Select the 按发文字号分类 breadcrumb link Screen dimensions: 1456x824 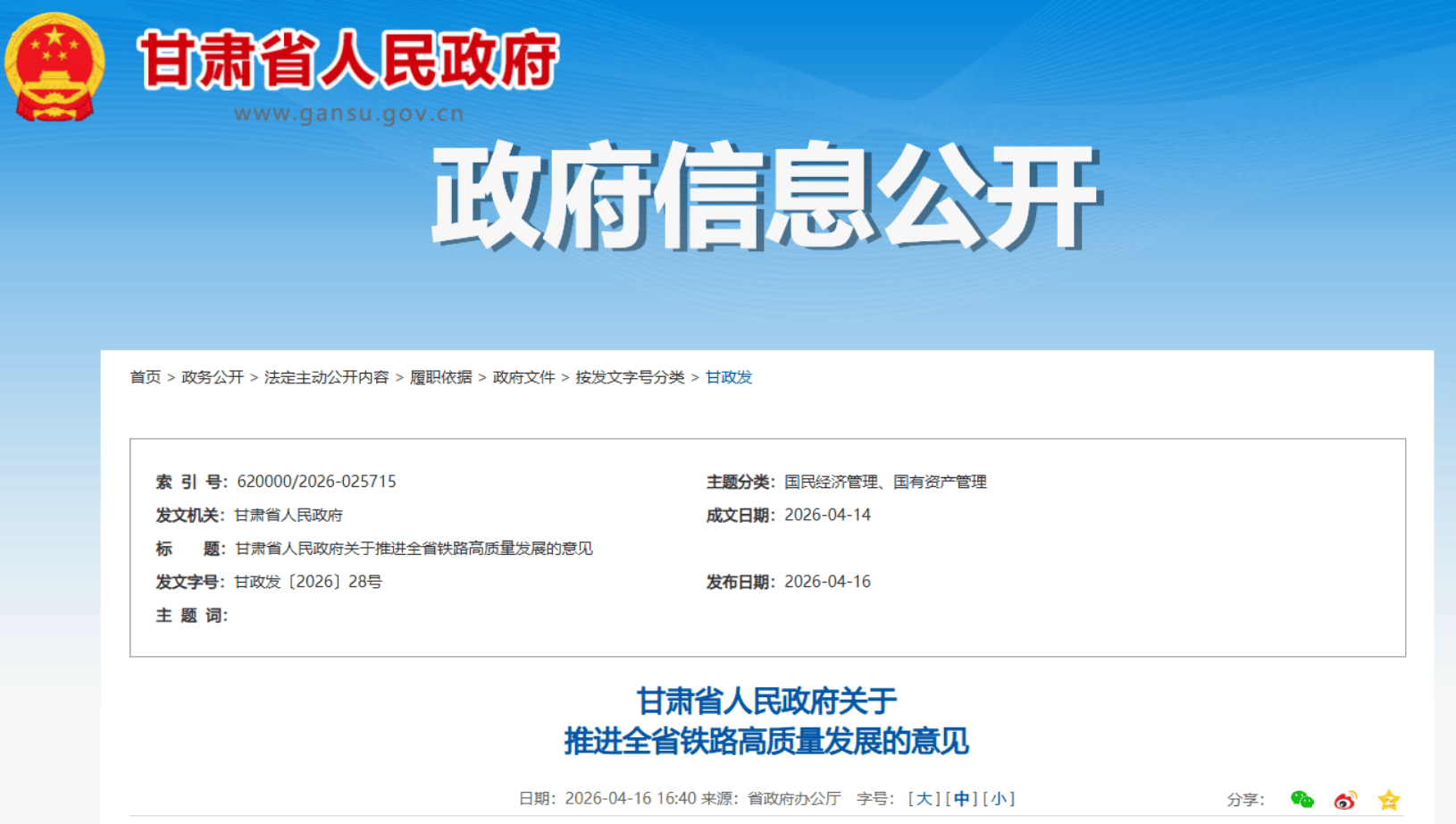tap(630, 377)
